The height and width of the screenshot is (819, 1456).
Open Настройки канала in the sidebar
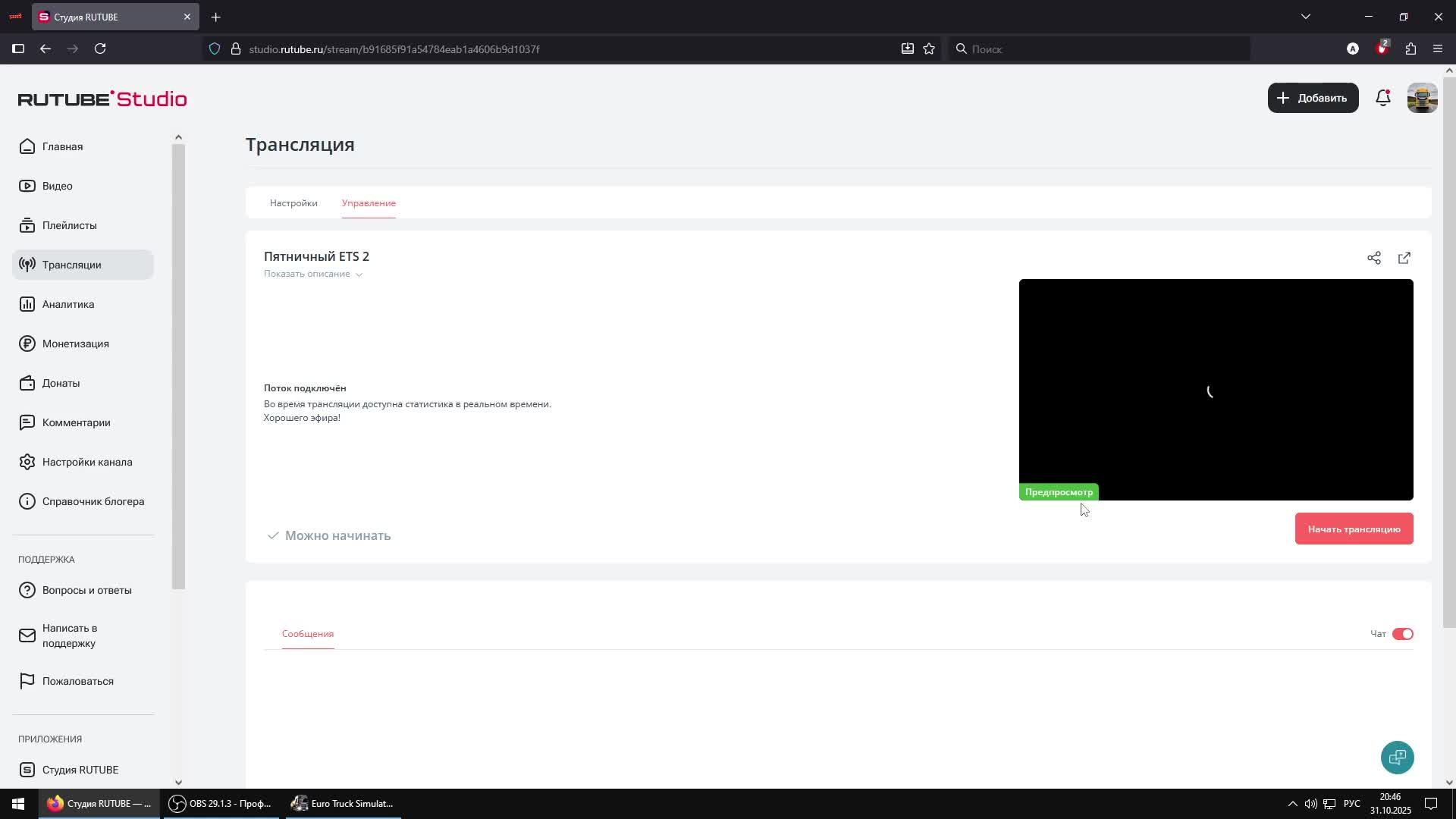(x=86, y=462)
